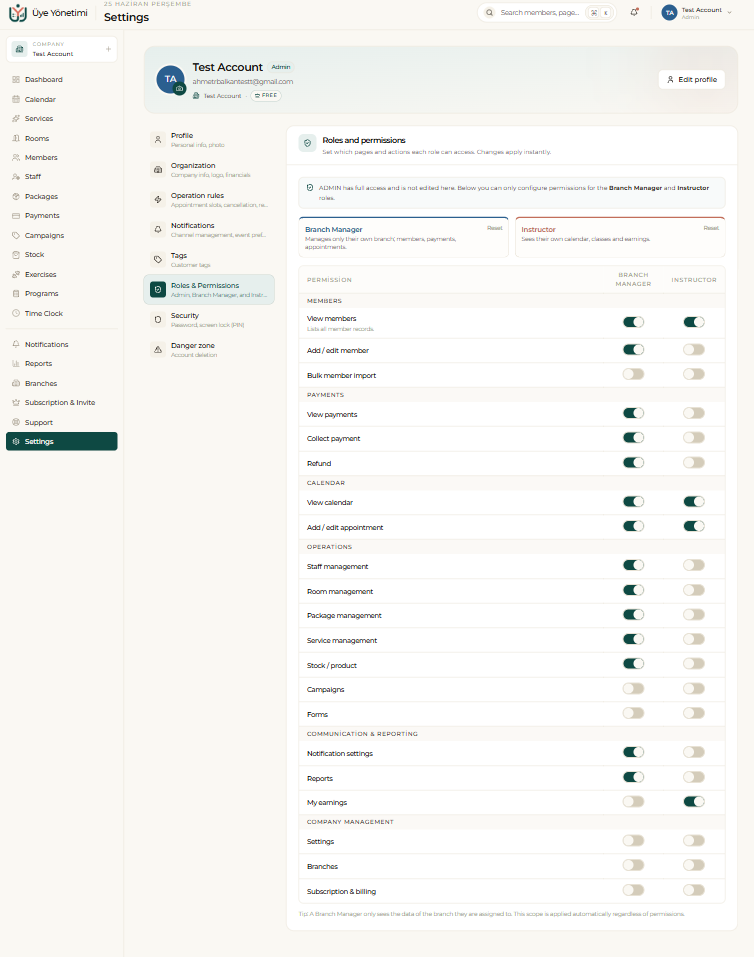Viewport: 754px width, 957px height.
Task: Enable Forms for Instructor
Action: coord(694,713)
